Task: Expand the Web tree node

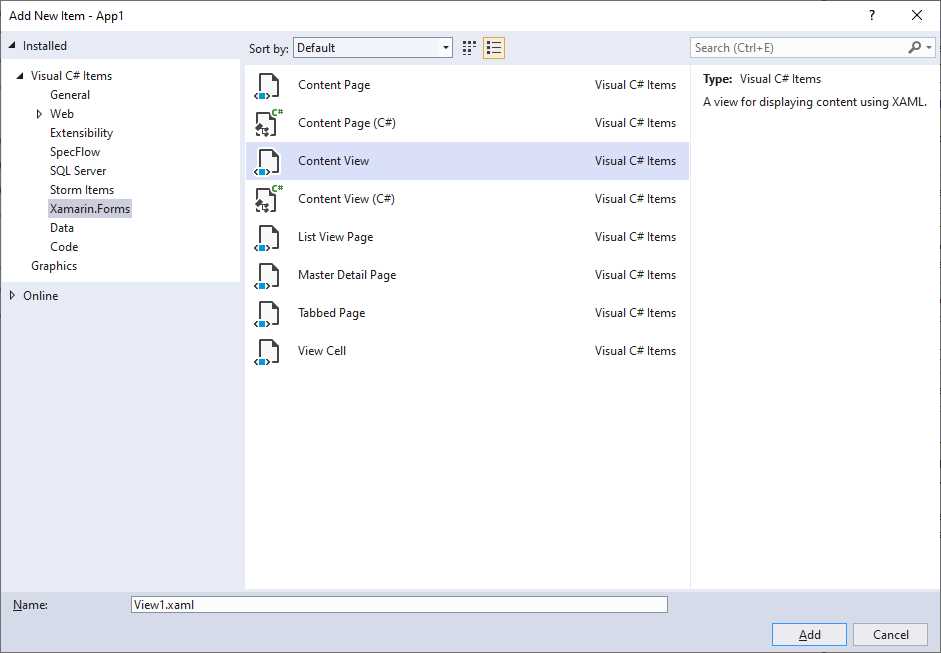Action: coord(38,113)
